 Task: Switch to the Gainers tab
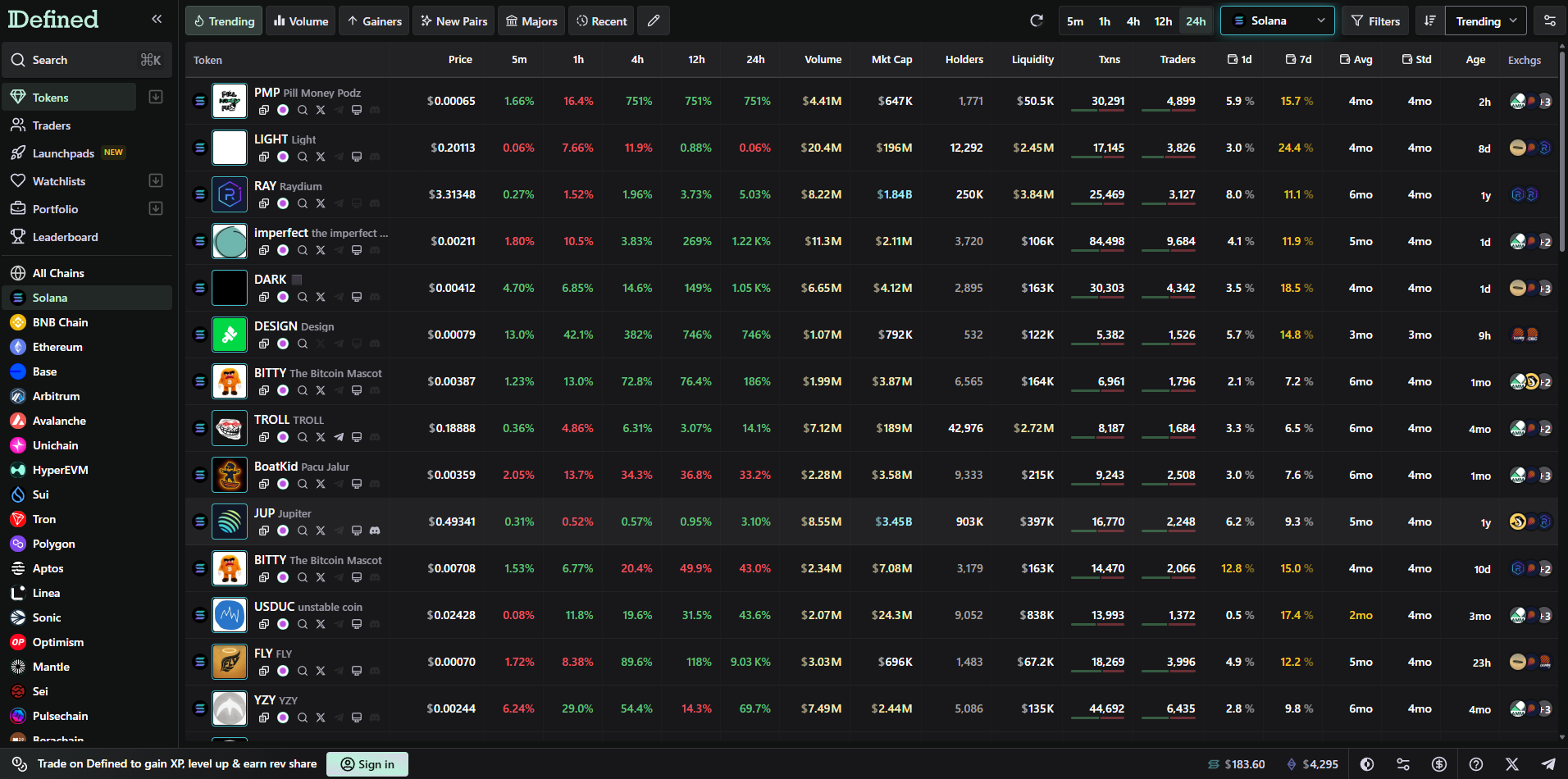[x=375, y=21]
